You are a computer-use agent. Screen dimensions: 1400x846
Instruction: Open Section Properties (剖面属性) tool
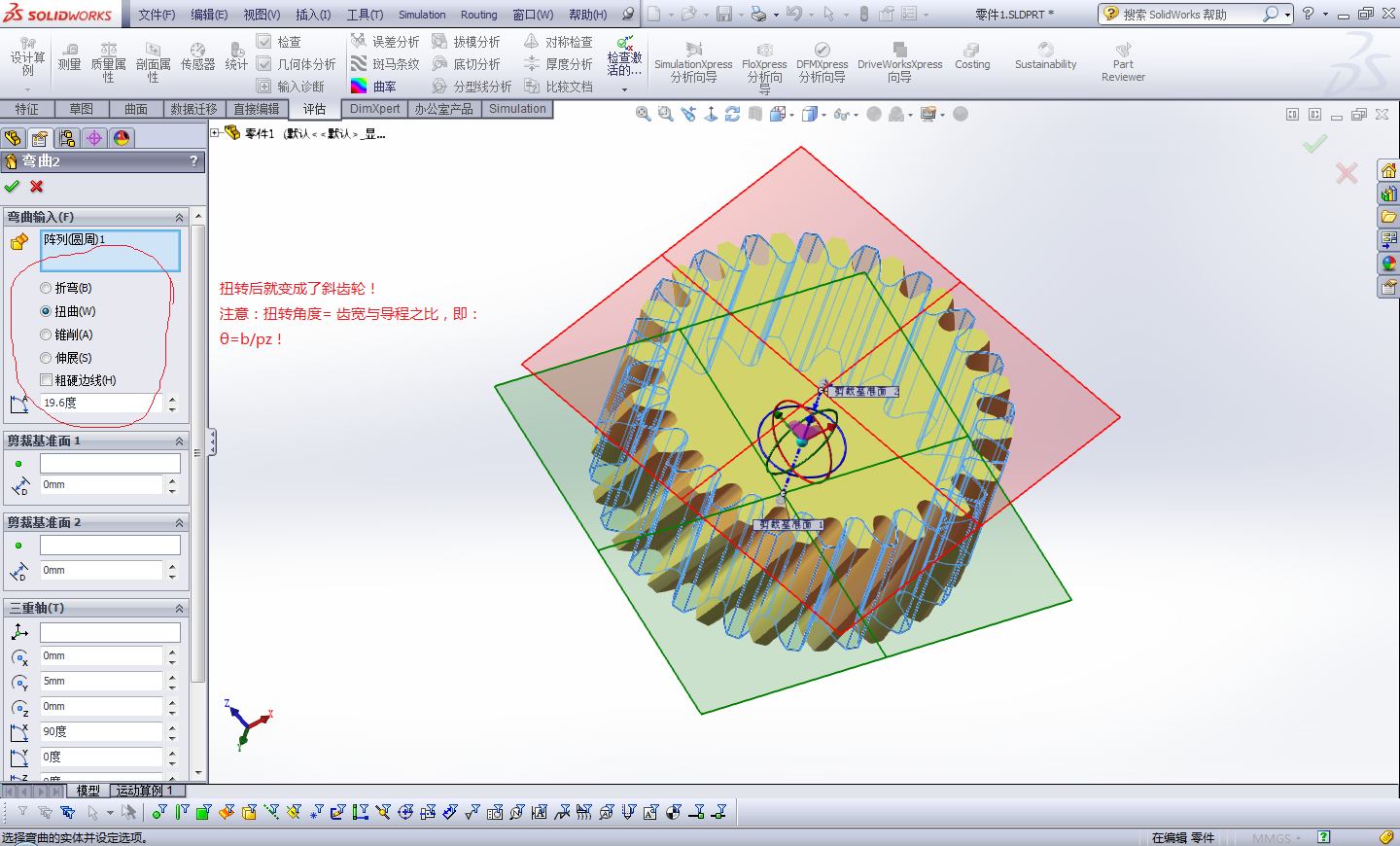153,62
